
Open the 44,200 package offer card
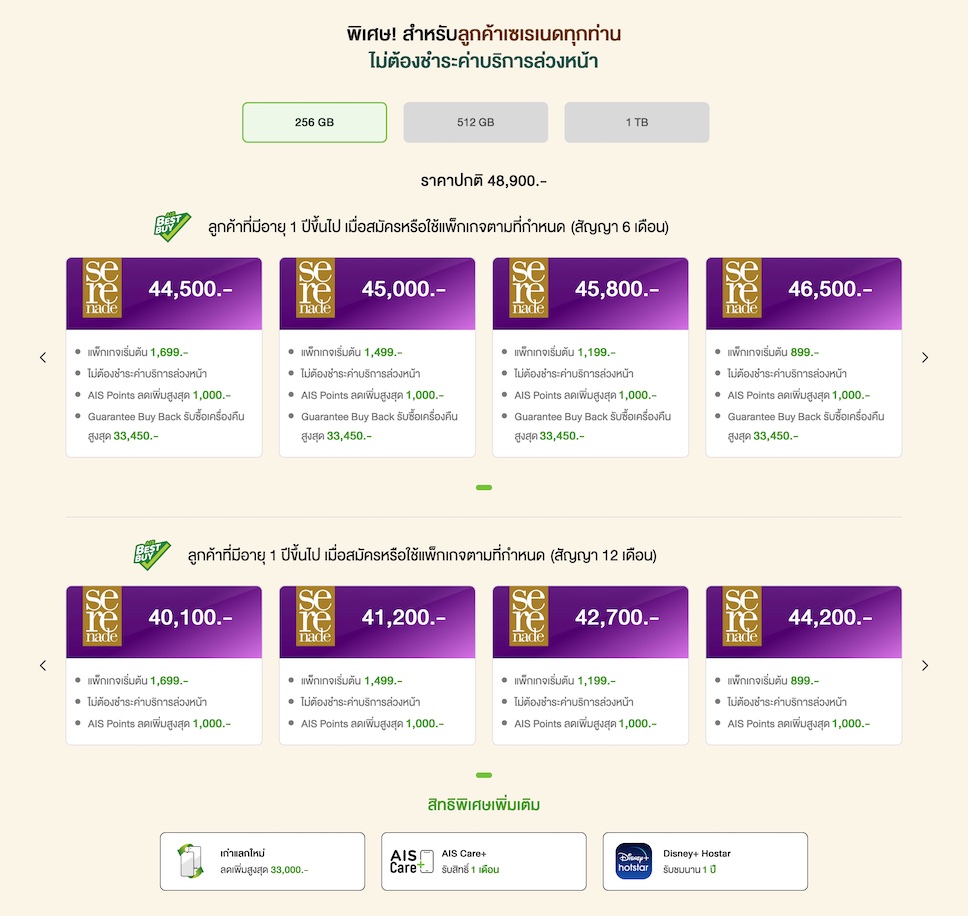coord(803,665)
